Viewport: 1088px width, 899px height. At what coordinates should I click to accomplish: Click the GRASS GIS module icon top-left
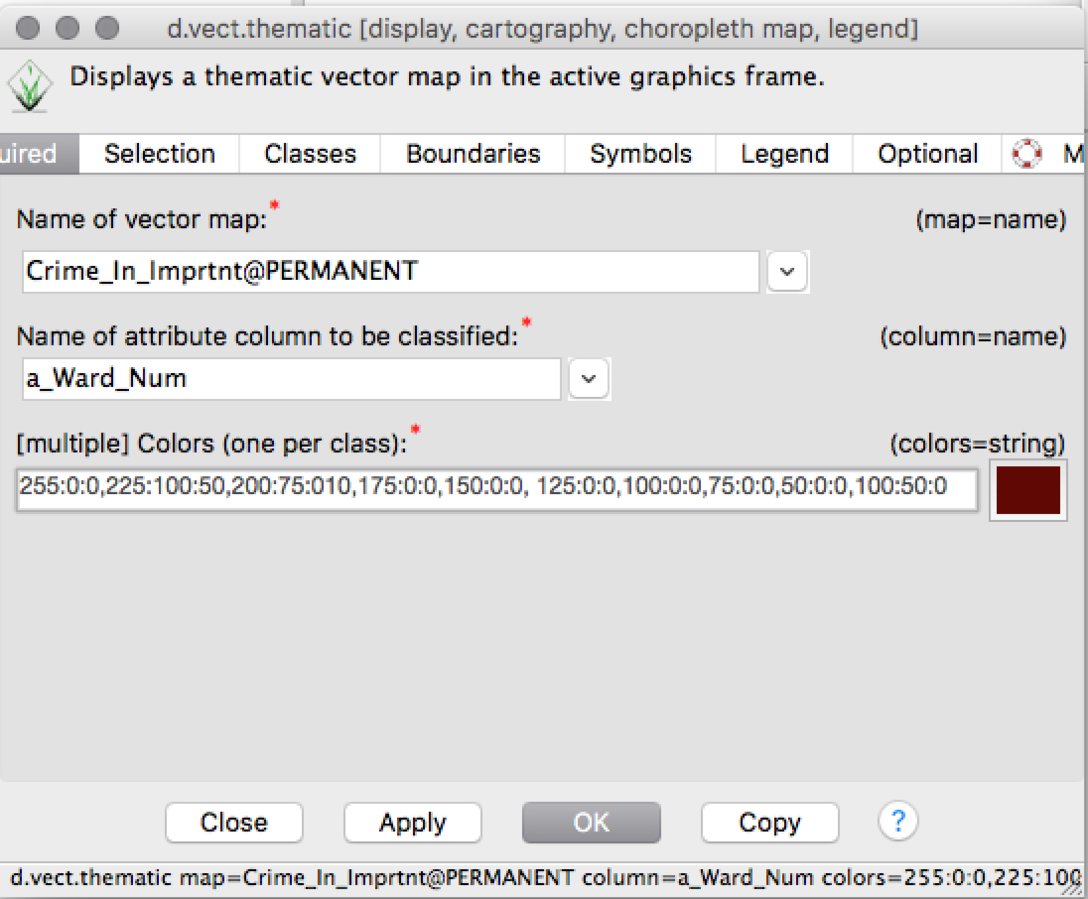pos(29,84)
